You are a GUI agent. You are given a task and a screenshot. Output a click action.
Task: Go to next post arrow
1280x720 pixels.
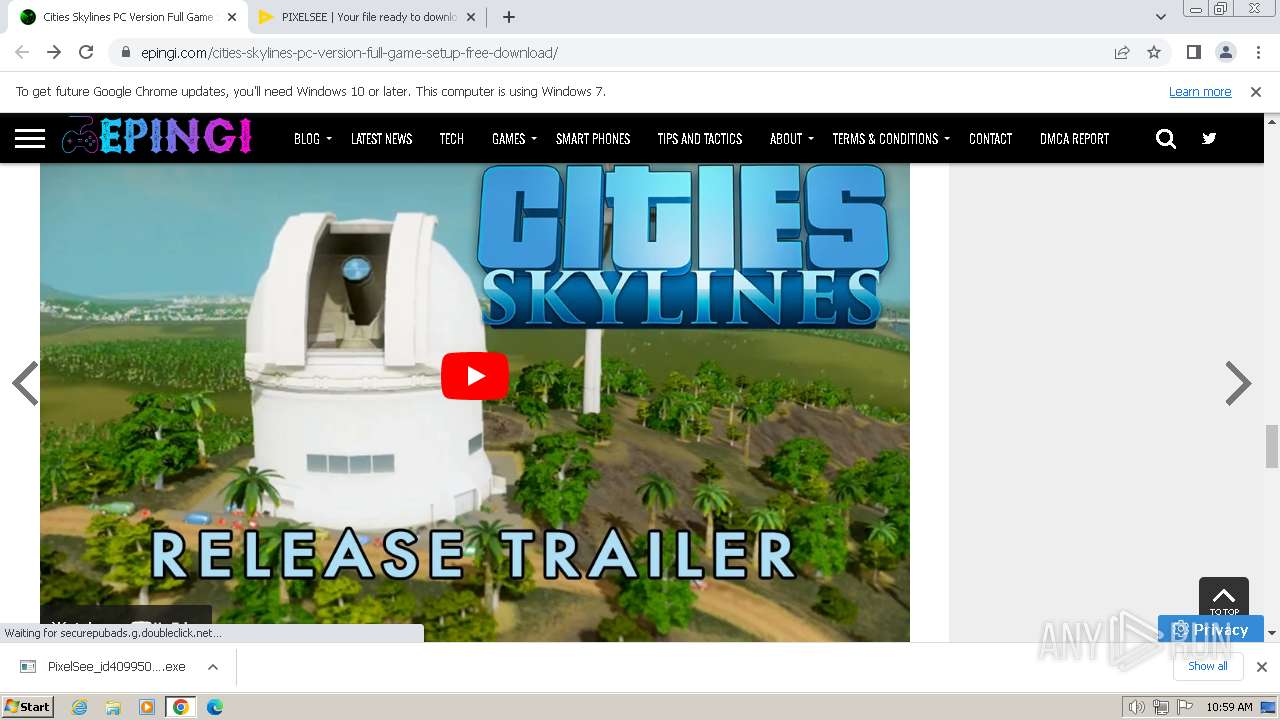1238,383
